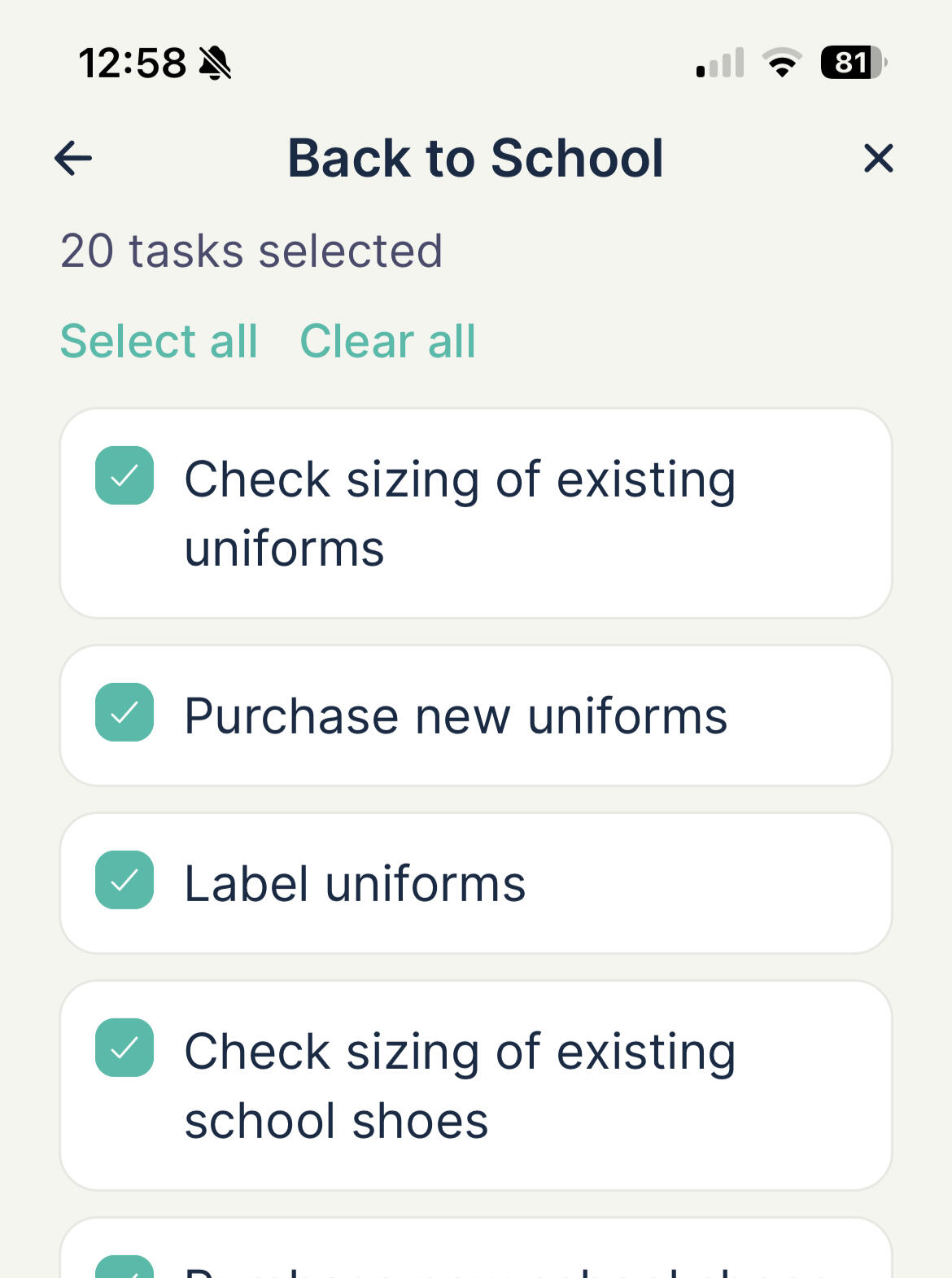This screenshot has width=952, height=1278.
Task: Uncheck Check sizing of existing uniforms
Action: point(124,475)
